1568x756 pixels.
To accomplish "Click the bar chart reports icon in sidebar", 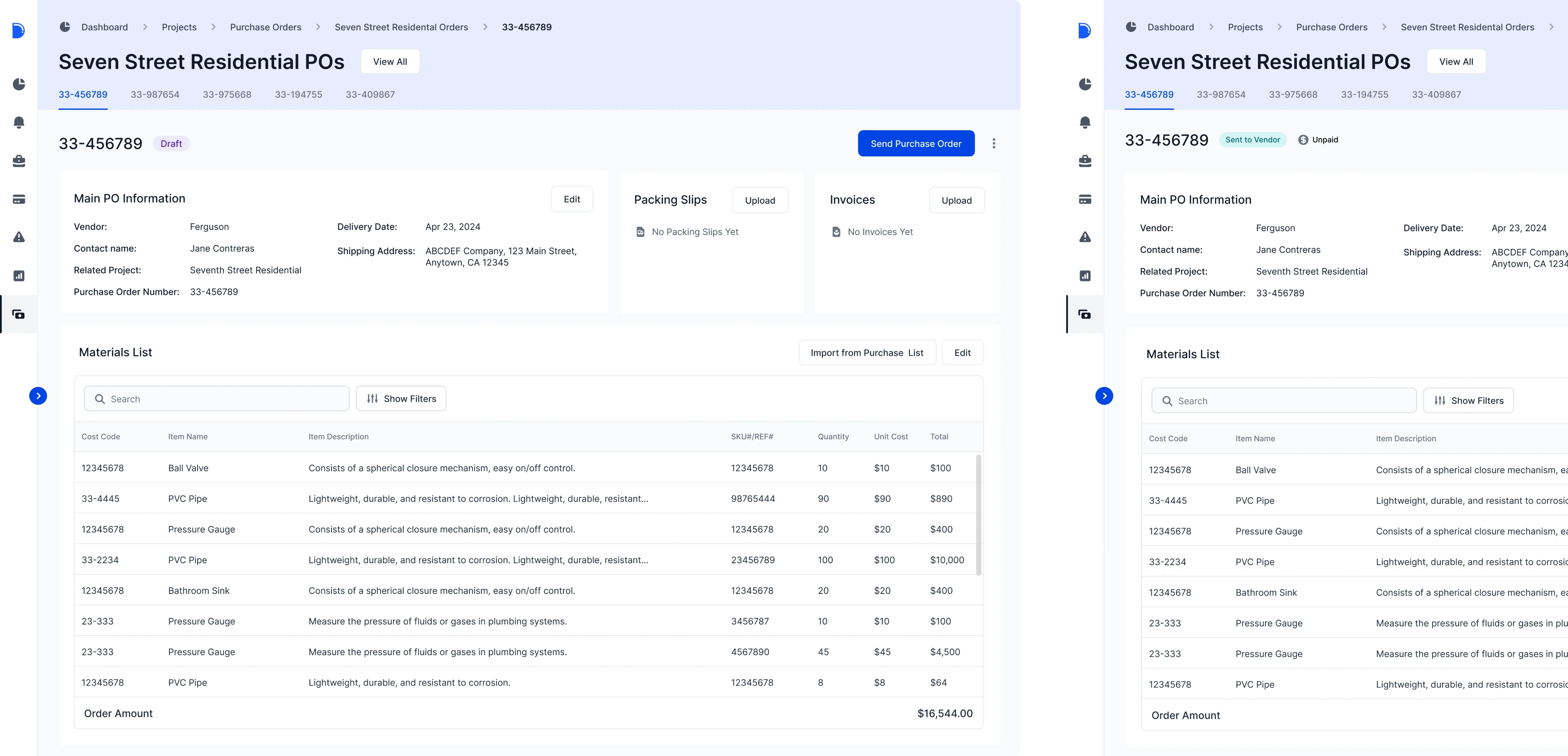I will click(x=19, y=276).
